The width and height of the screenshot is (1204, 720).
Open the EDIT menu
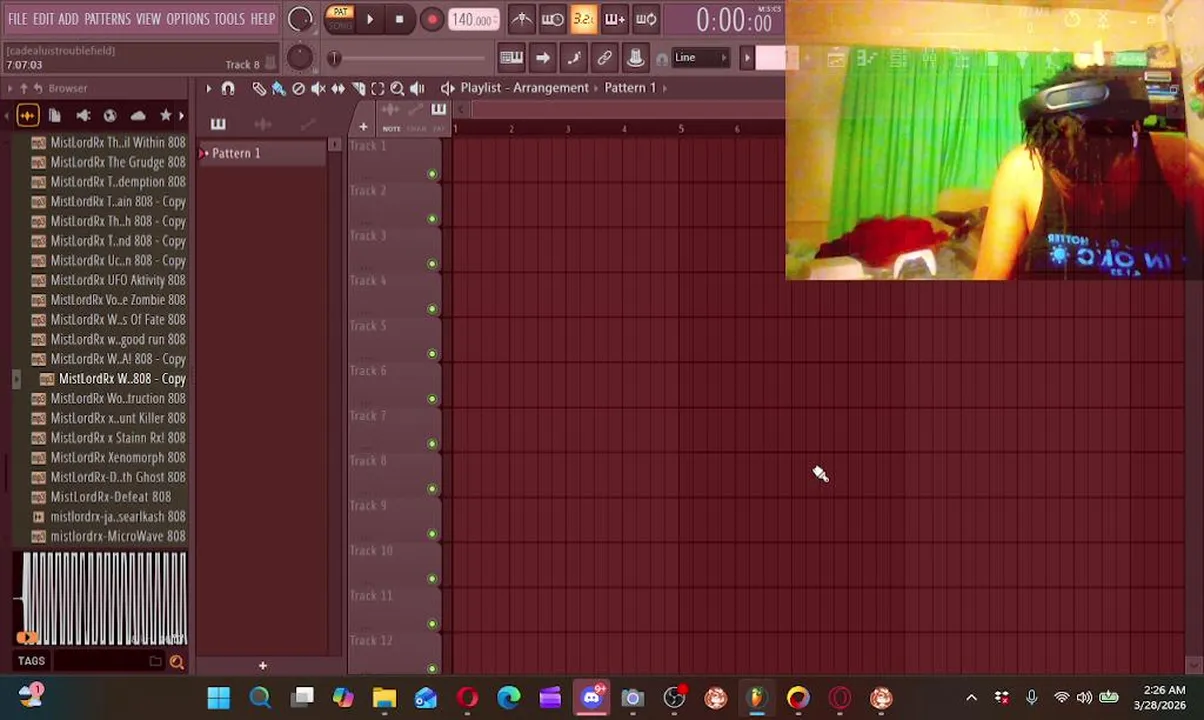coord(43,19)
